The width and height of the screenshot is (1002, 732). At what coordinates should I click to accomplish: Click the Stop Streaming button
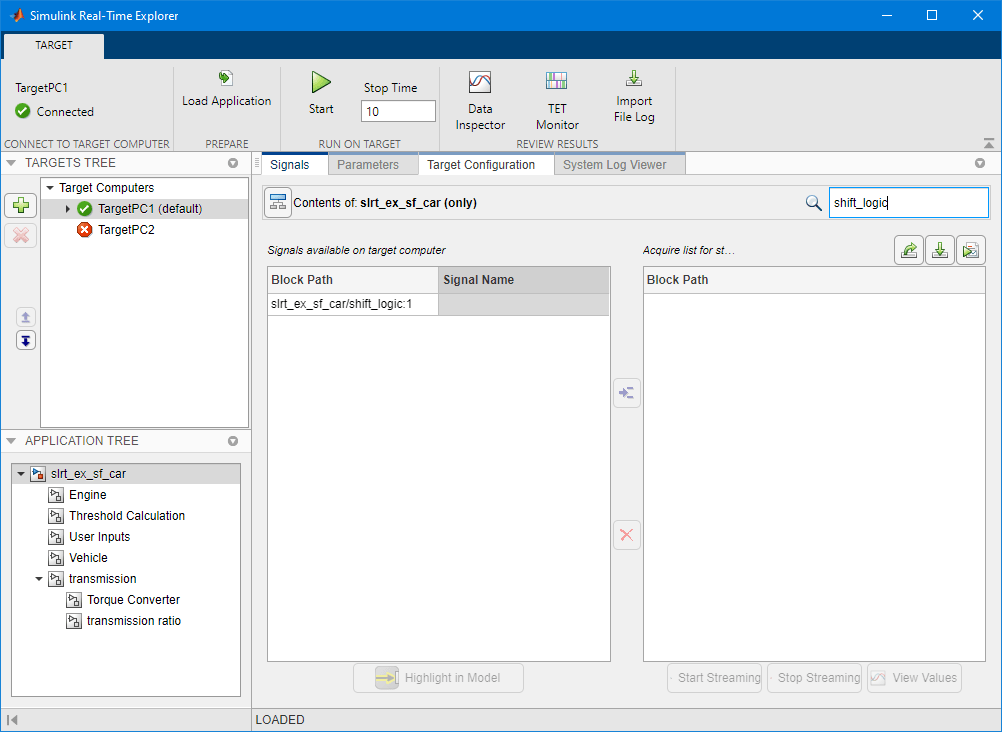(x=815, y=678)
